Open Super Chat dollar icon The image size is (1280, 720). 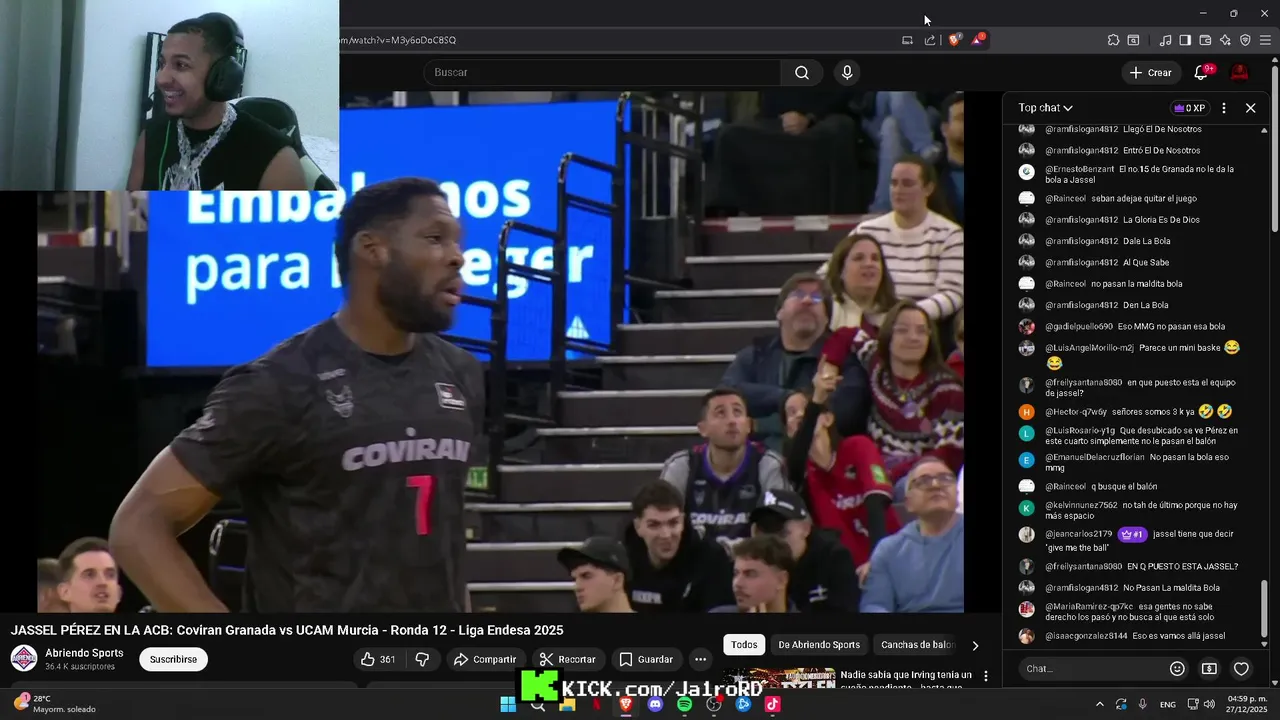tap(1209, 668)
